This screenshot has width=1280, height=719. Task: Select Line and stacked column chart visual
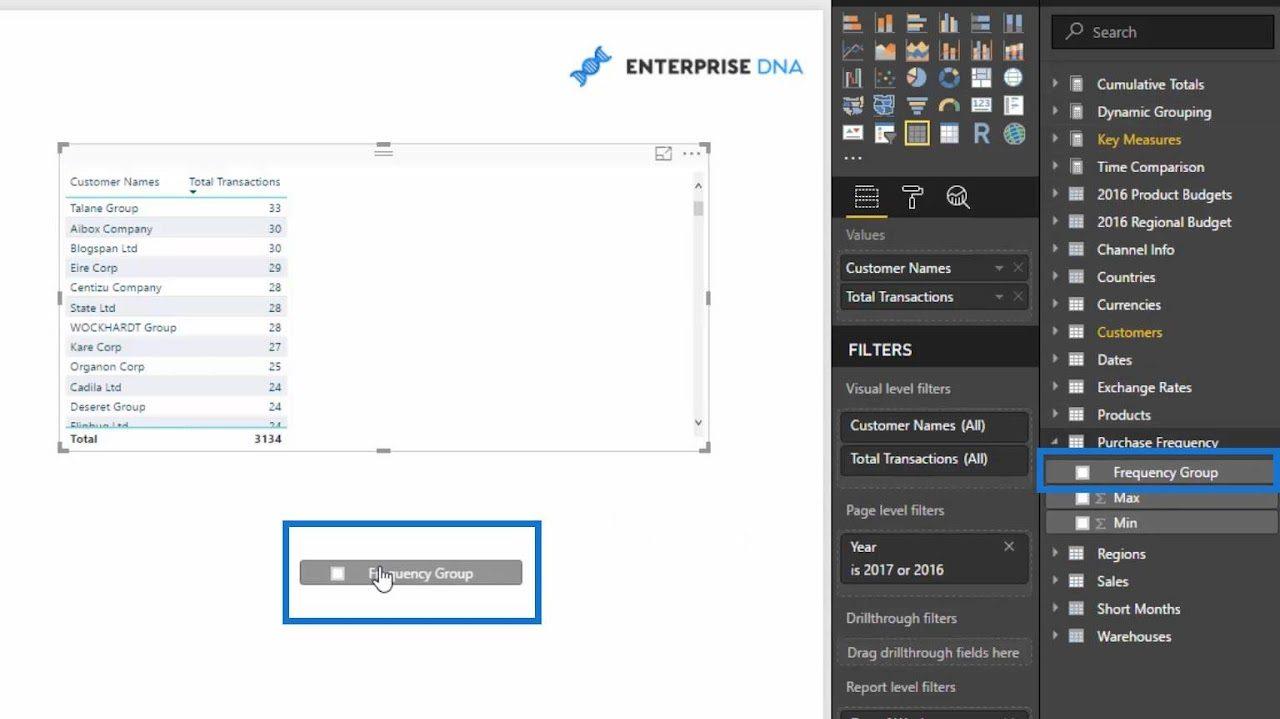click(x=949, y=50)
